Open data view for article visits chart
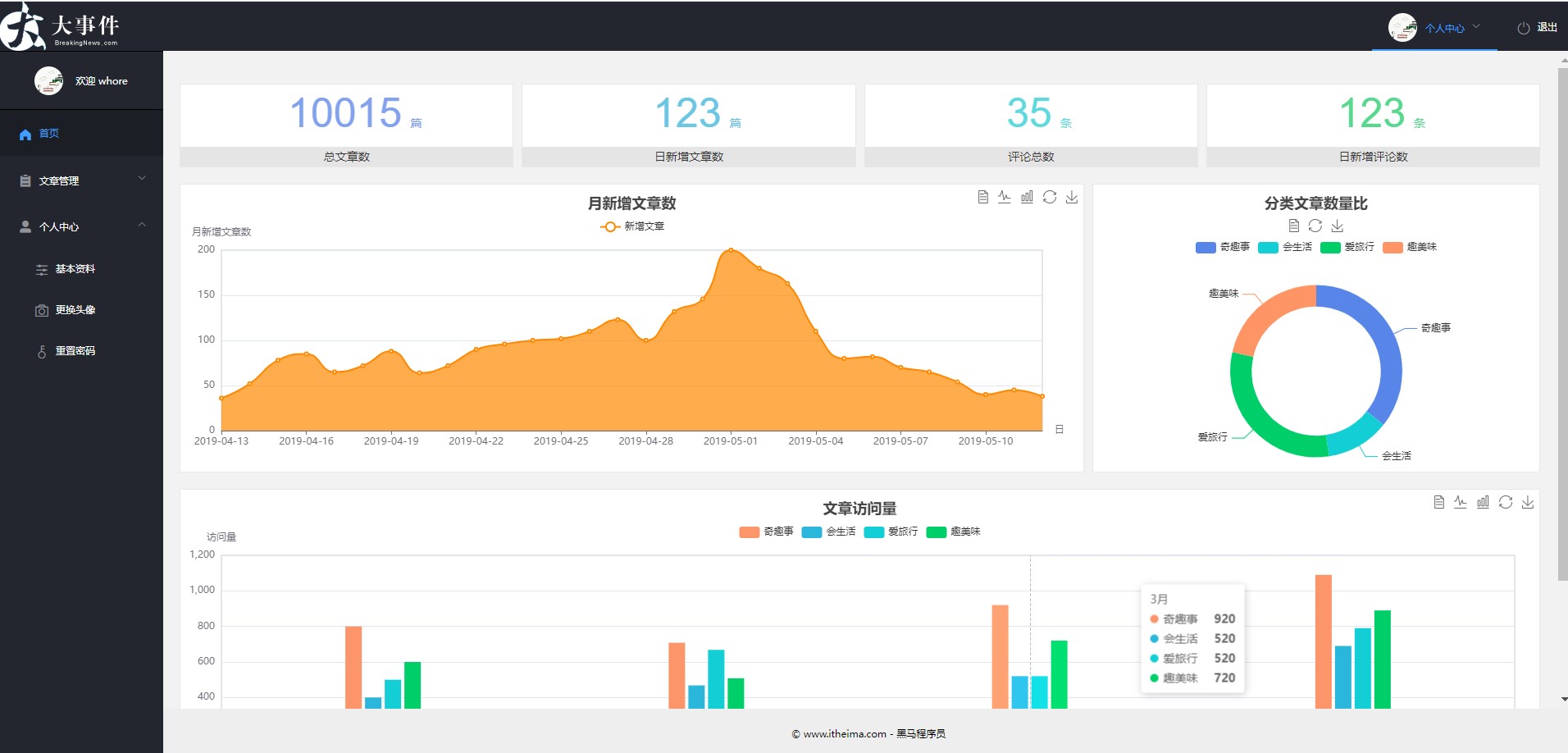The height and width of the screenshot is (753, 1568). (1438, 502)
